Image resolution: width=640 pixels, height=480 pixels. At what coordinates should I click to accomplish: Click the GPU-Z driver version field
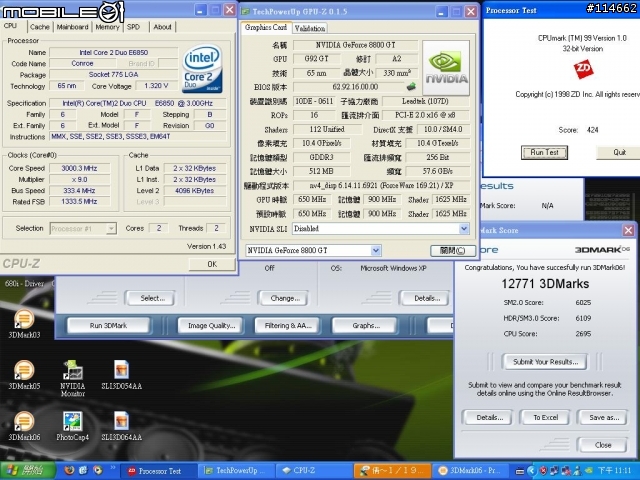tap(381, 185)
